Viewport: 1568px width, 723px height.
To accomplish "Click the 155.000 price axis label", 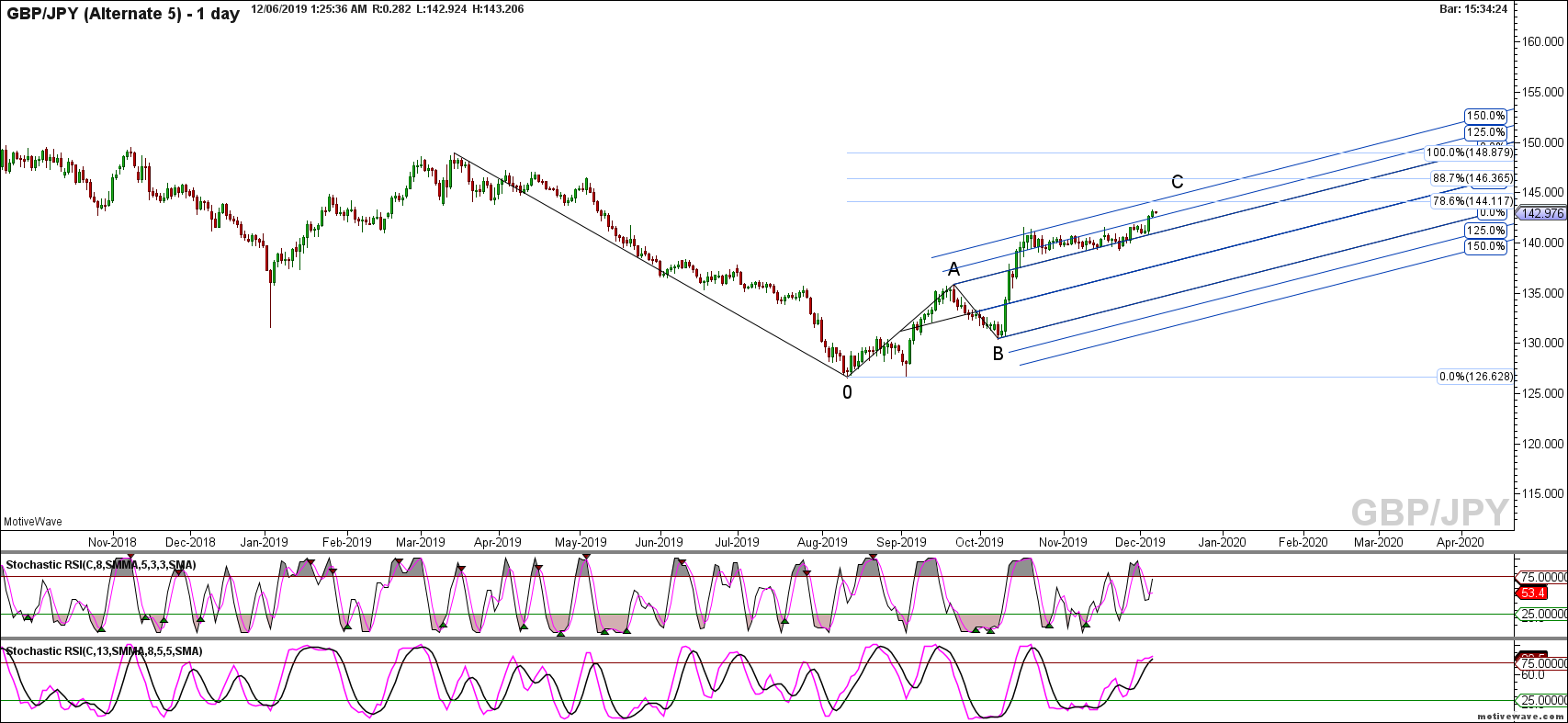I will point(1542,93).
